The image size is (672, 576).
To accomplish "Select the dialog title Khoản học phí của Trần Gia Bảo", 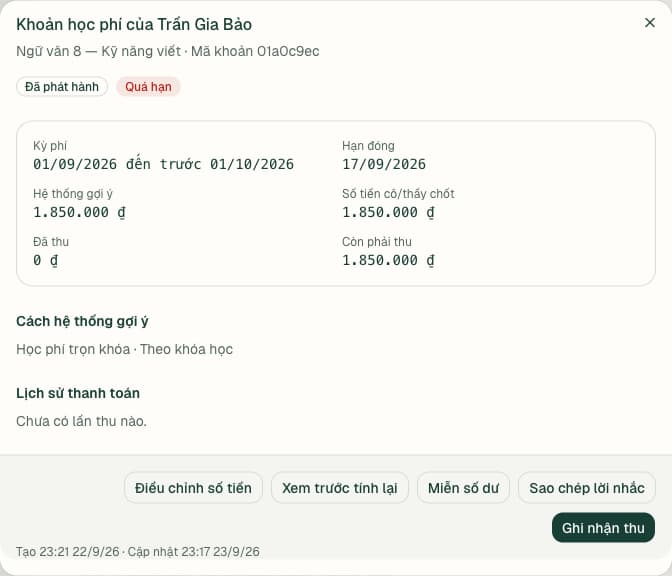I will click(134, 24).
